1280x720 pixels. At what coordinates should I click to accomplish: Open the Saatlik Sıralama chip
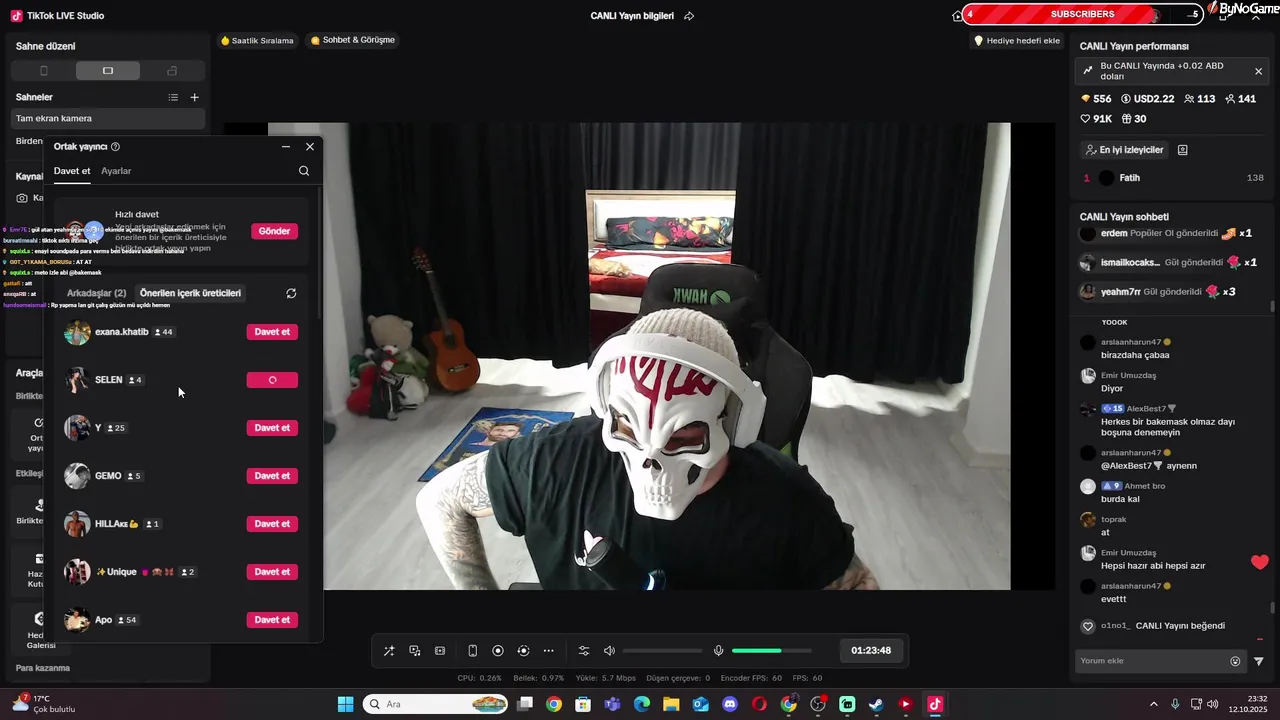pos(257,41)
